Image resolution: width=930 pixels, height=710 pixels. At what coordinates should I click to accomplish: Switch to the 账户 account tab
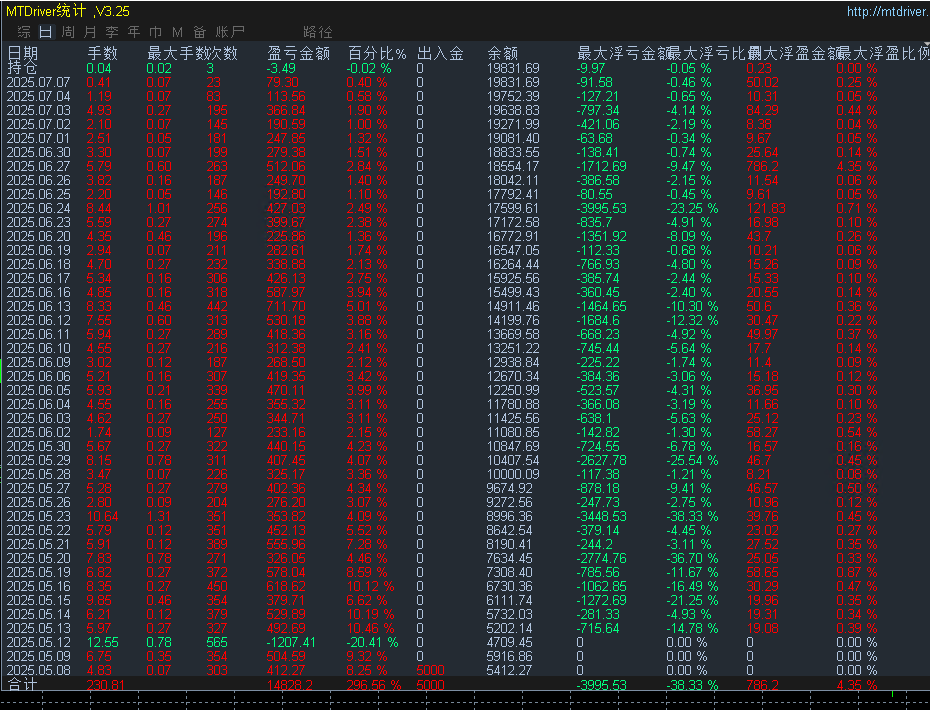[x=230, y=32]
